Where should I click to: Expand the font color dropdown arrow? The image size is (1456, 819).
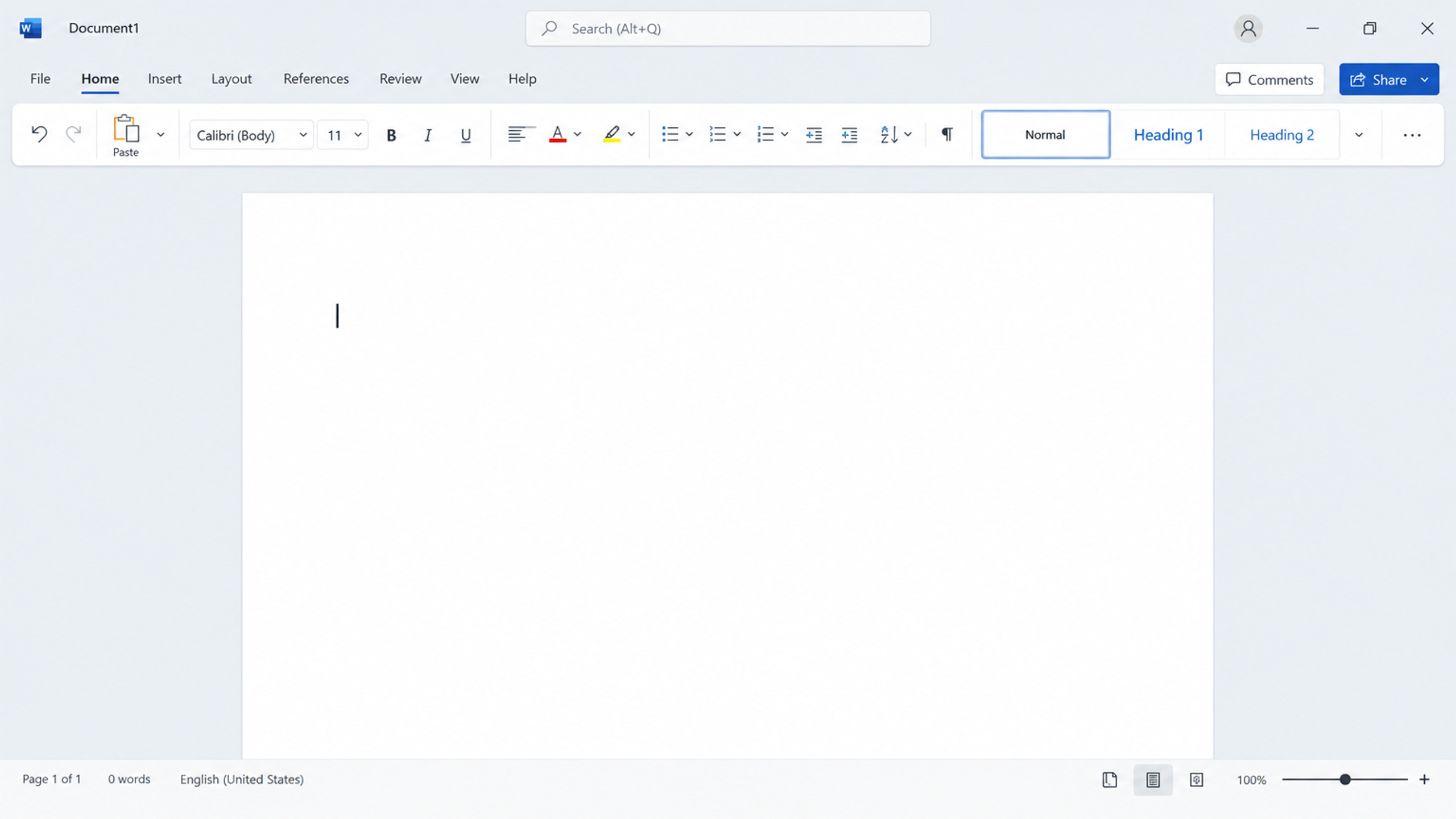coord(577,134)
